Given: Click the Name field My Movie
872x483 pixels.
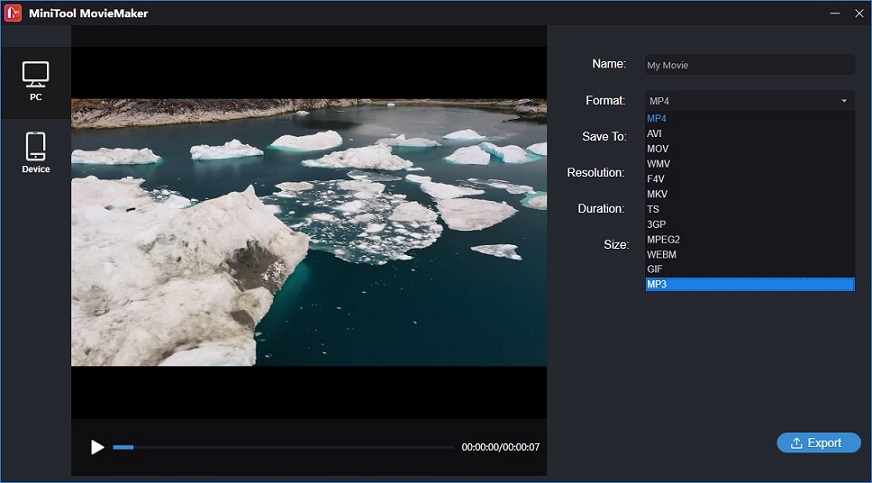Looking at the screenshot, I should (x=750, y=65).
